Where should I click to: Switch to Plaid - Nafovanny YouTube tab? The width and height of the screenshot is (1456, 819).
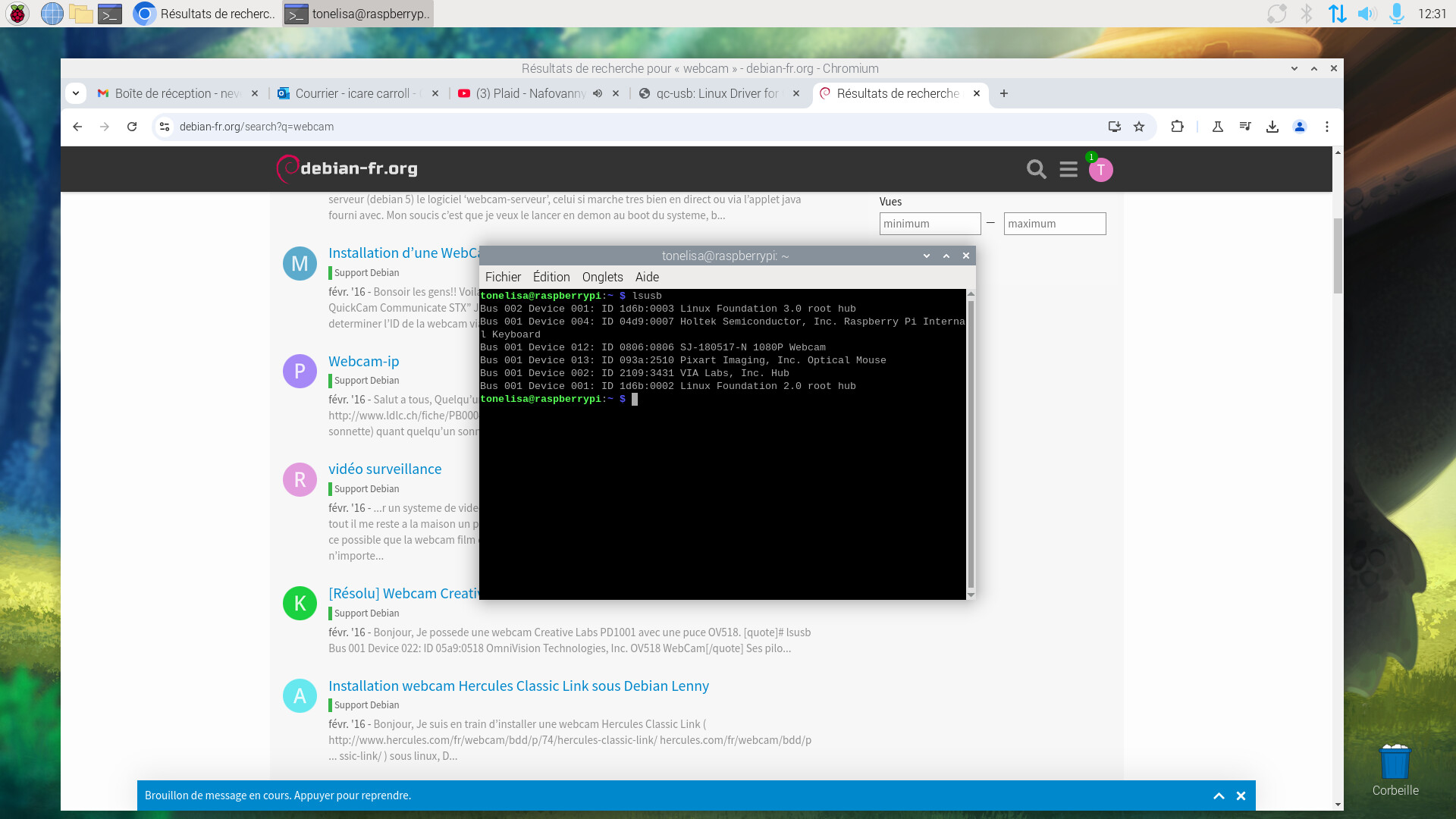[531, 93]
